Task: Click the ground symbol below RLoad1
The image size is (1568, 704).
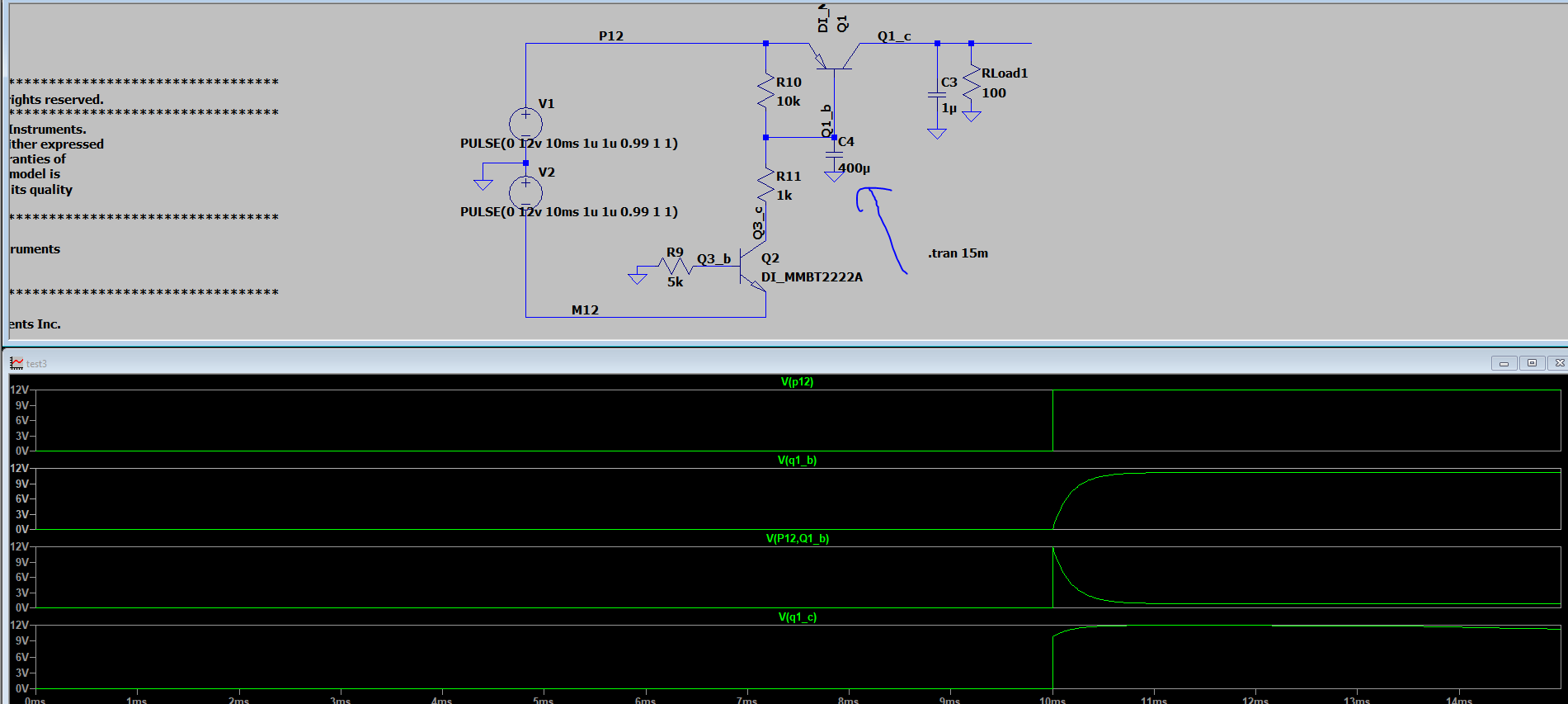Action: (971, 116)
